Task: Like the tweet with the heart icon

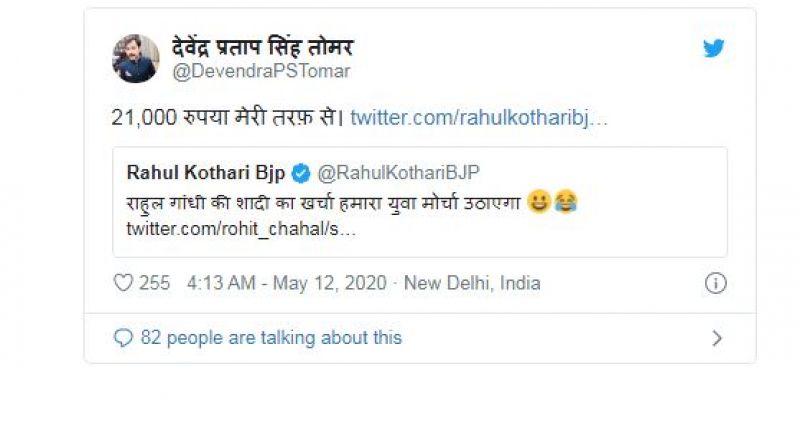Action: [123, 283]
